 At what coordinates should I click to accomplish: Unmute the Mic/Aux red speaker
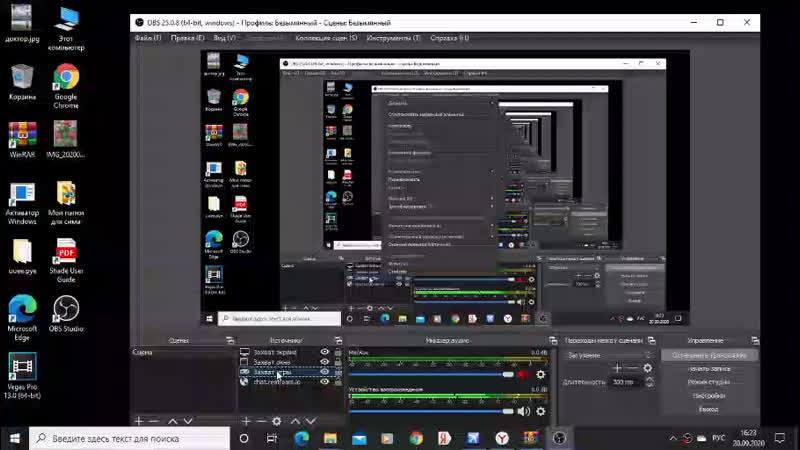pyautogui.click(x=523, y=374)
